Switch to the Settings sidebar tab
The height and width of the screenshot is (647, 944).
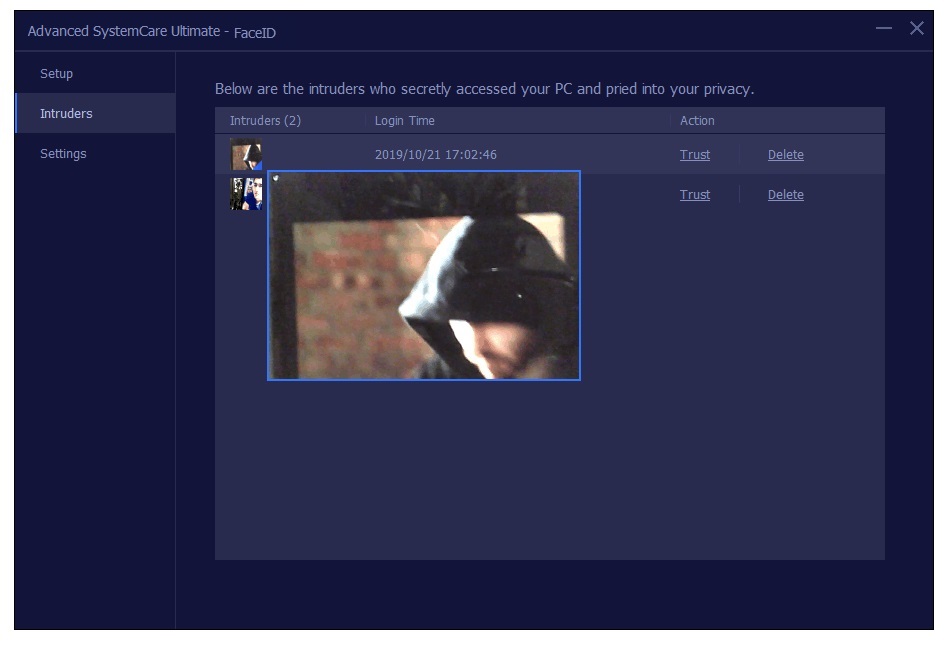click(x=63, y=154)
